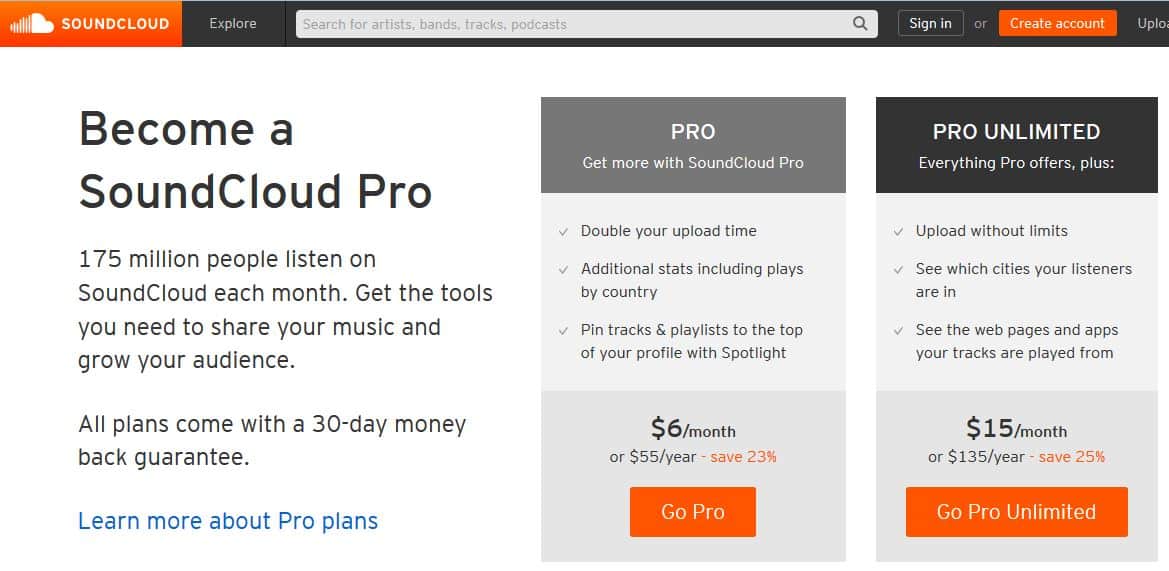Image resolution: width=1169 pixels, height=571 pixels.
Task: Click the PRO UNLIMITED plan header
Action: [1016, 145]
